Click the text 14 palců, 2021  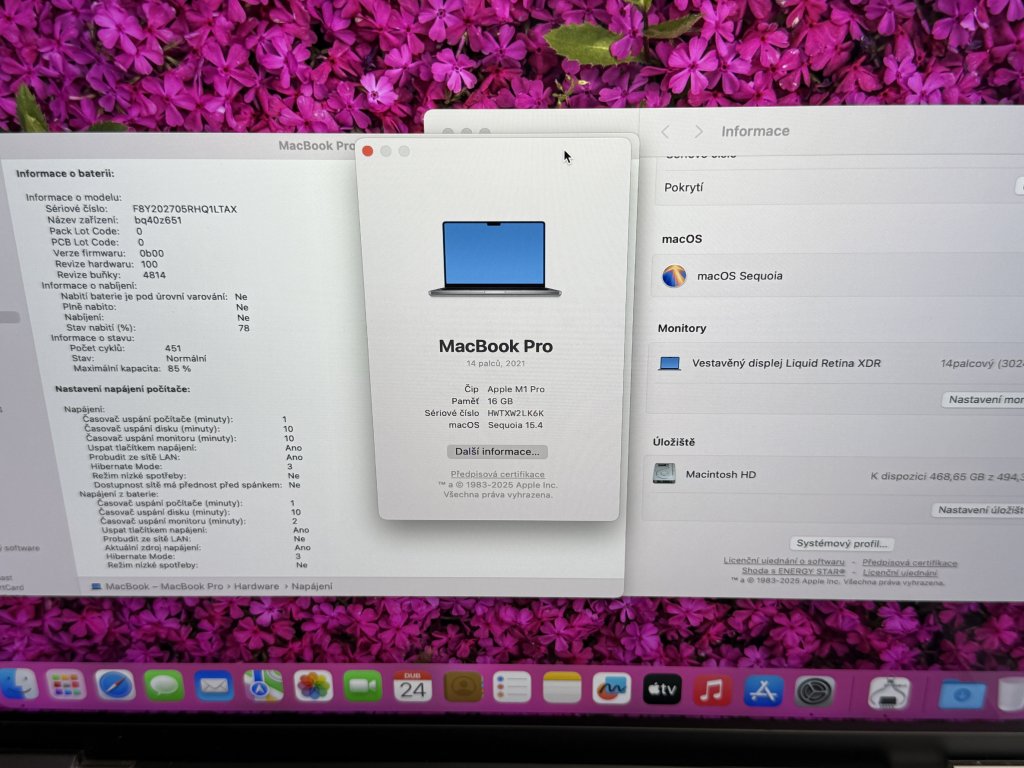tap(496, 363)
